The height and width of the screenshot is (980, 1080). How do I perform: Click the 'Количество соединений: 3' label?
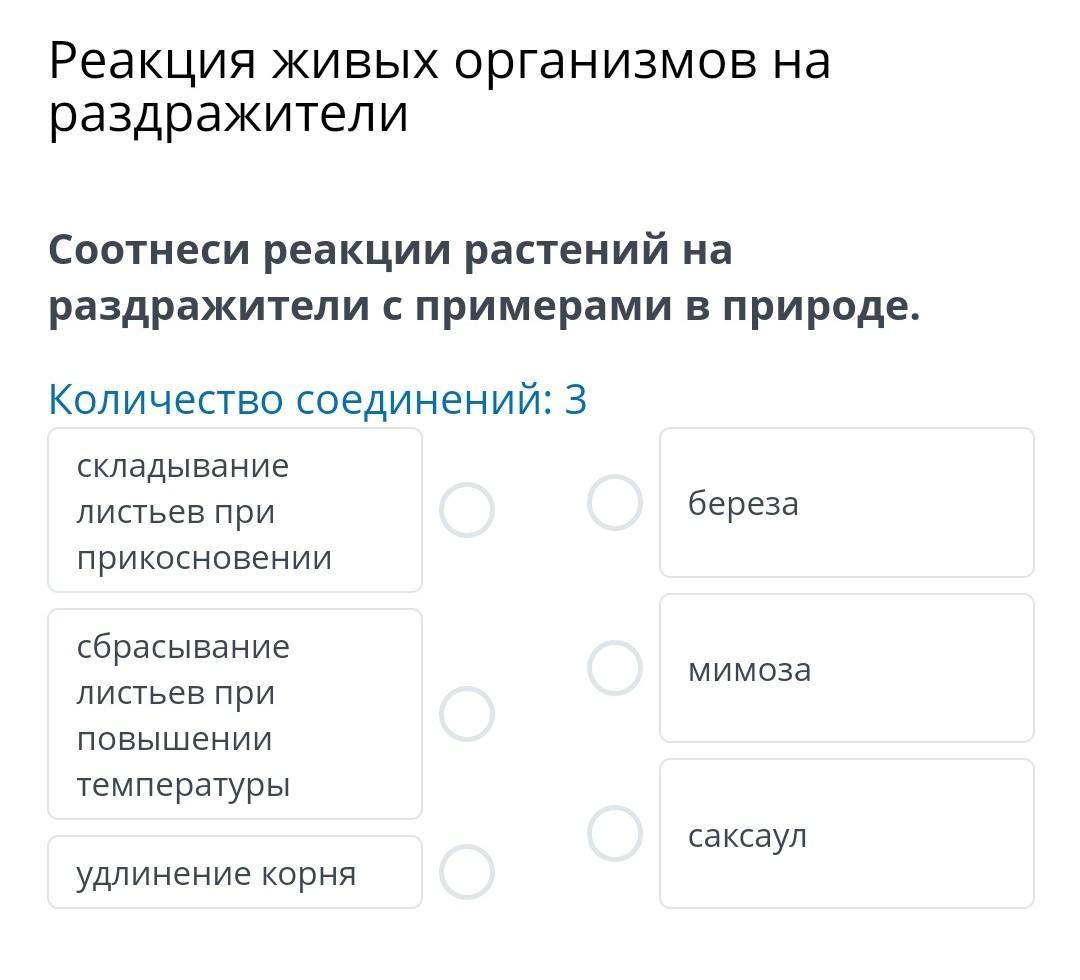point(316,399)
